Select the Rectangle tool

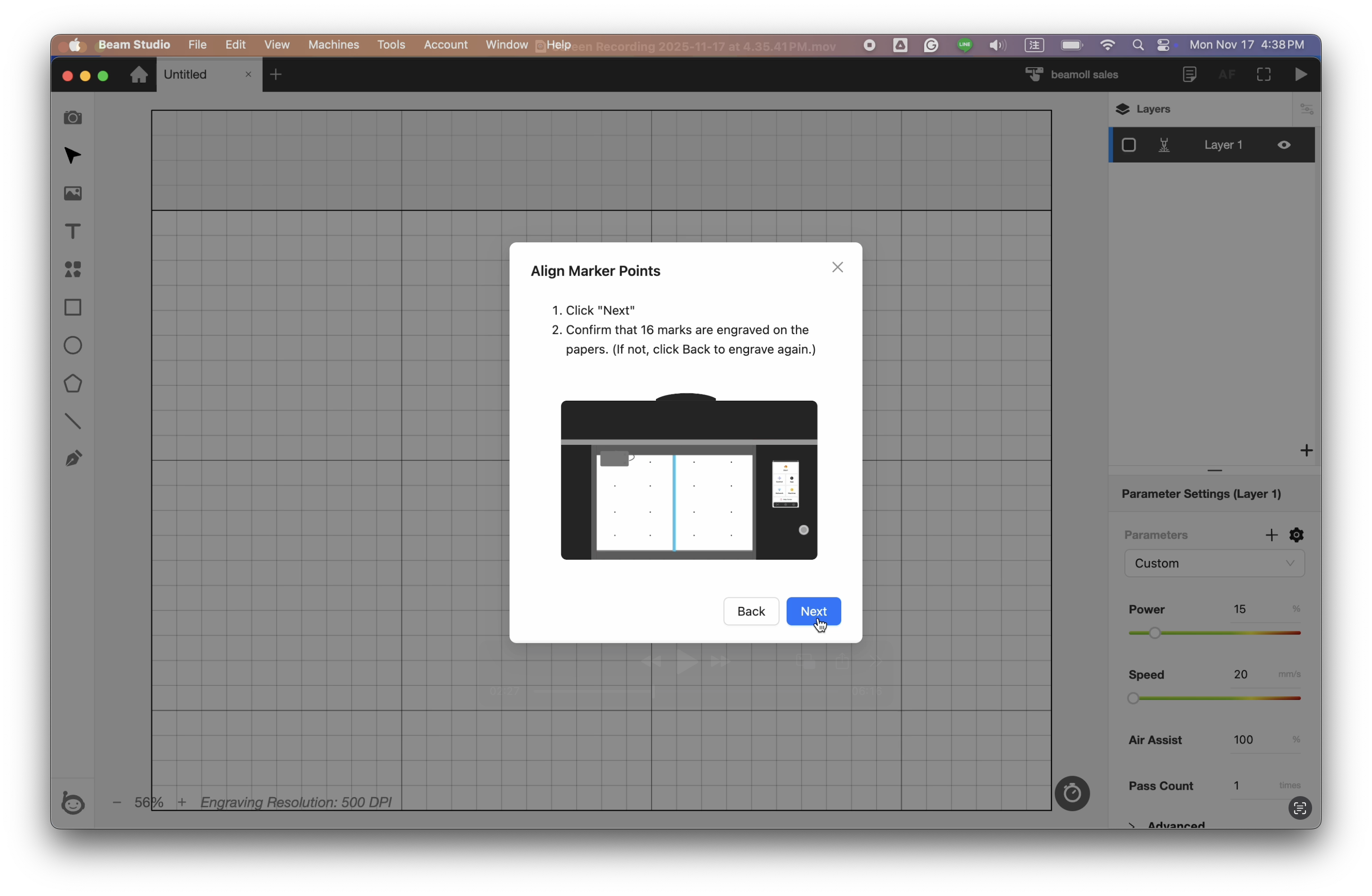pyautogui.click(x=73, y=307)
